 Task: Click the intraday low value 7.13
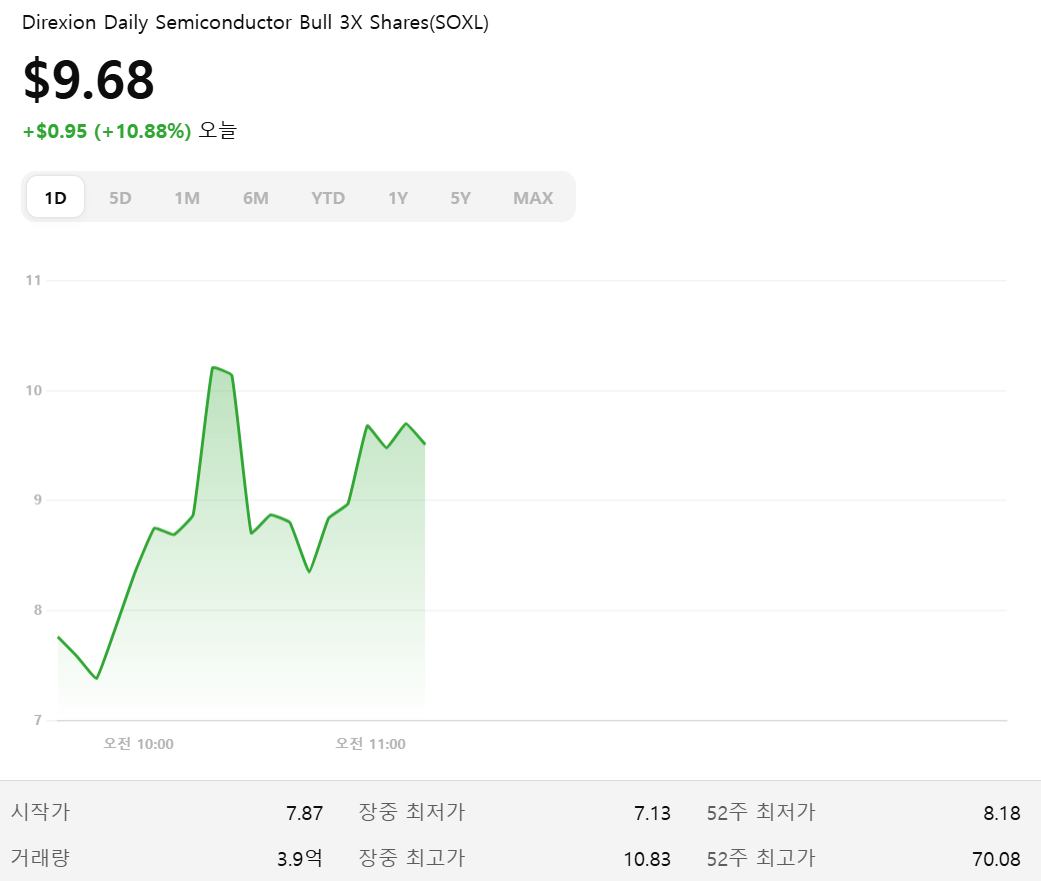(652, 813)
